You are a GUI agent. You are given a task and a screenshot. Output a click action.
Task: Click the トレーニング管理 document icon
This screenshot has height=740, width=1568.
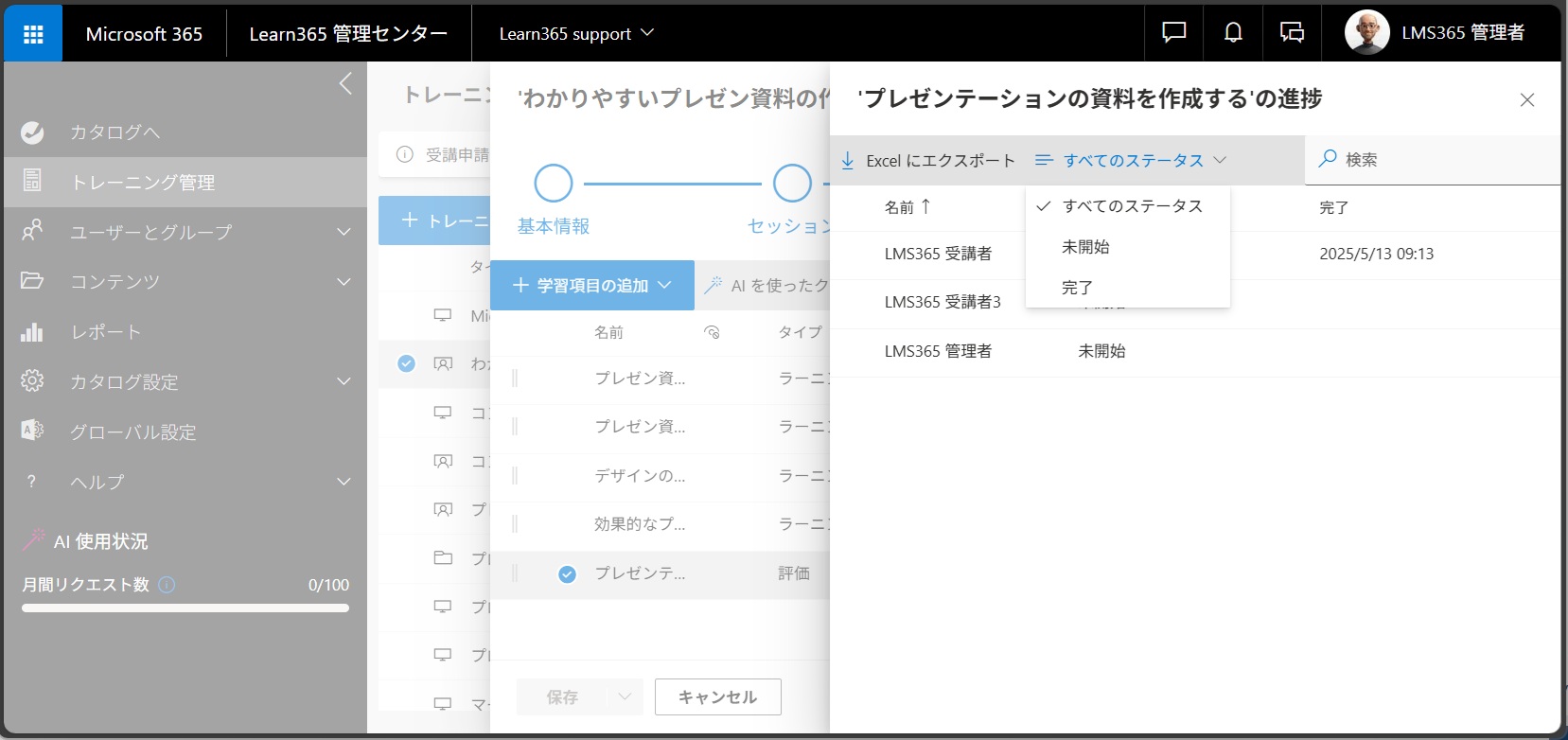pos(32,180)
